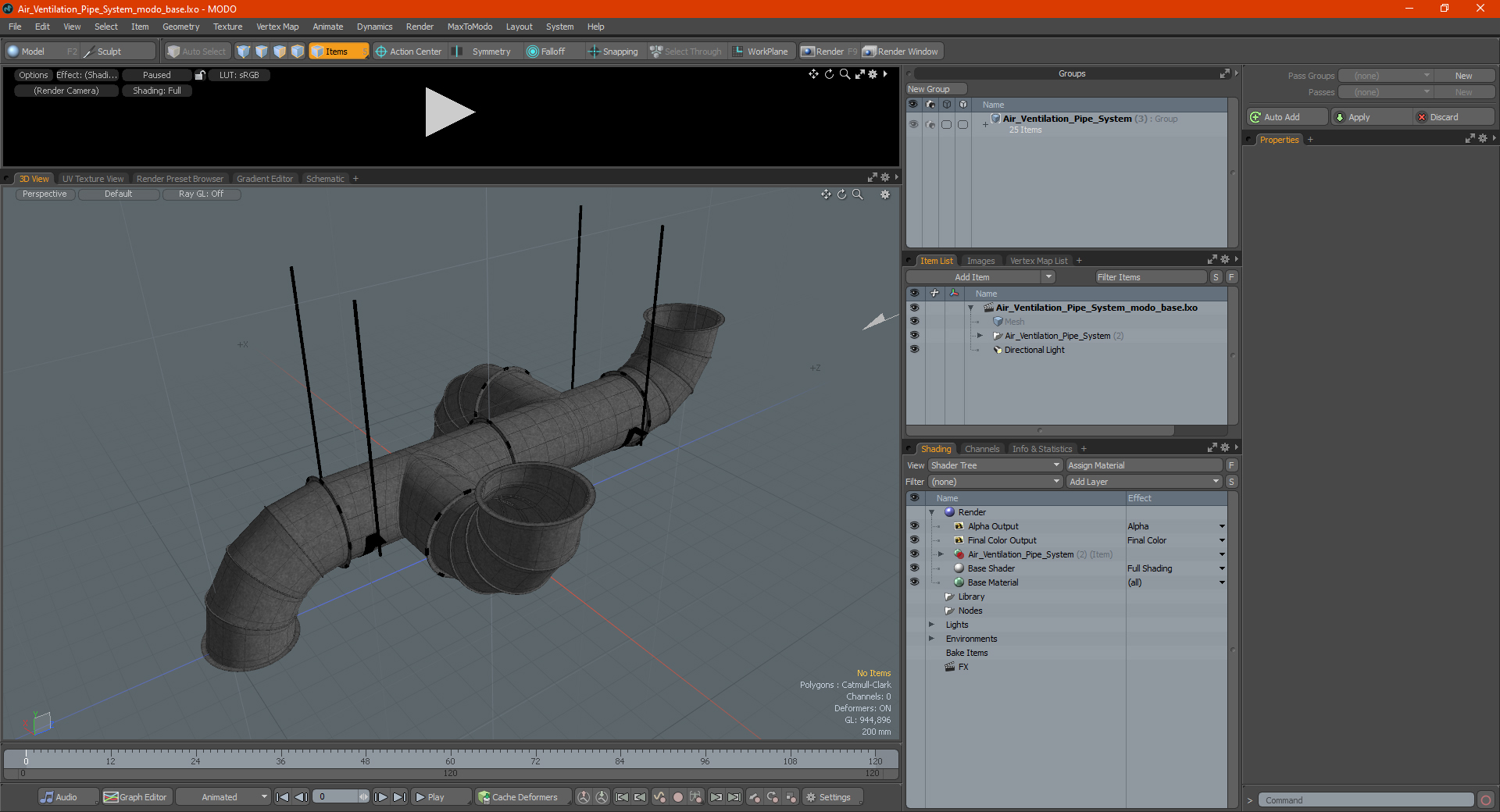Switch to the UV Texture View tab
Viewport: 1500px width, 812px height.
(93, 179)
